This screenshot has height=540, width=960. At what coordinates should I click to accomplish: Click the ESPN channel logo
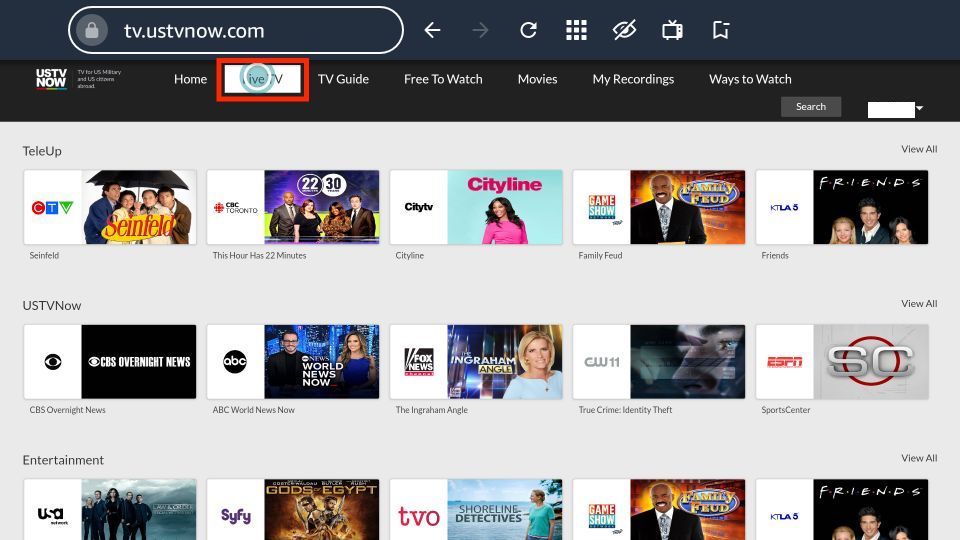click(x=784, y=362)
